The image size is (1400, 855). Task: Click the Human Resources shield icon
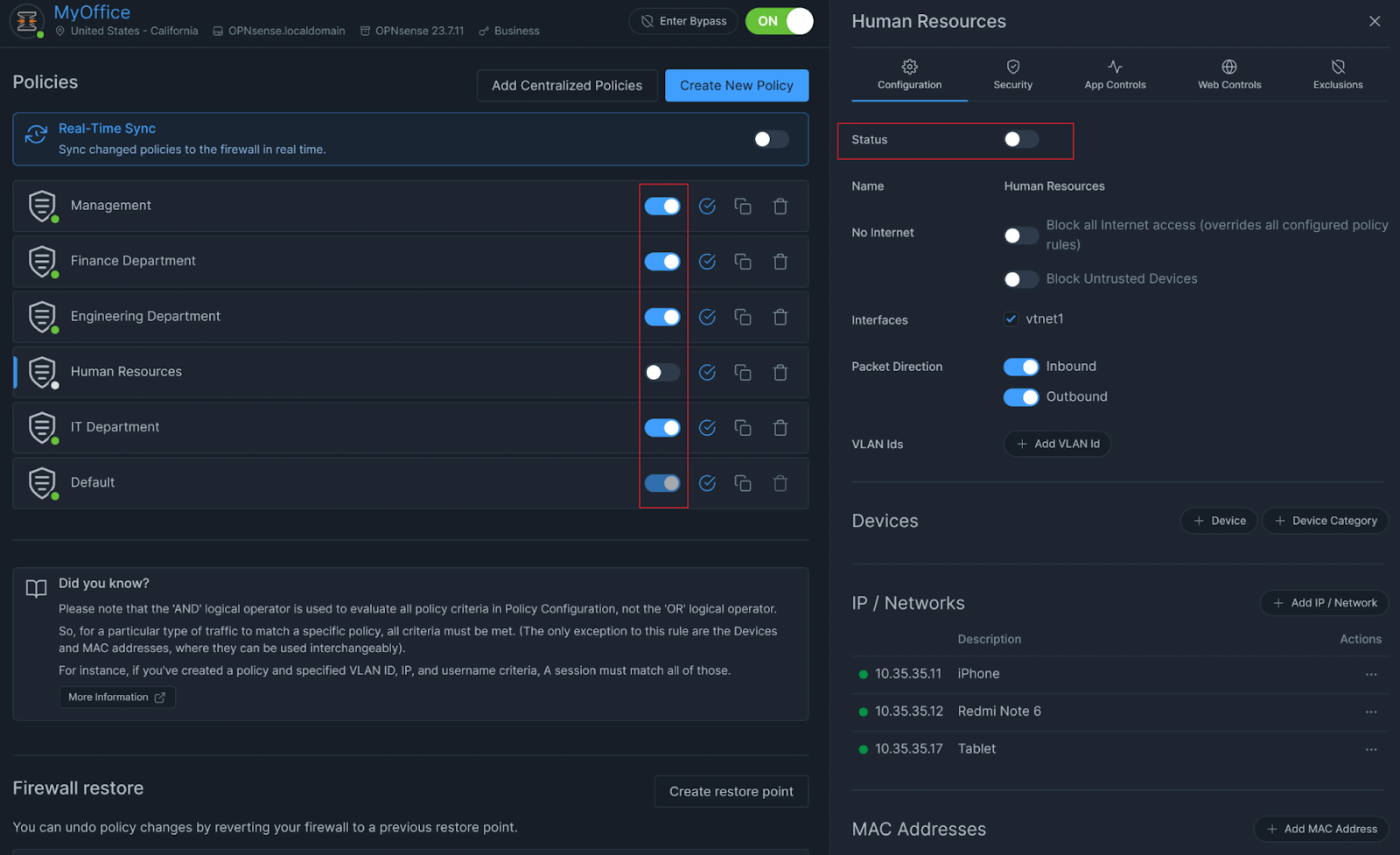pyautogui.click(x=42, y=371)
